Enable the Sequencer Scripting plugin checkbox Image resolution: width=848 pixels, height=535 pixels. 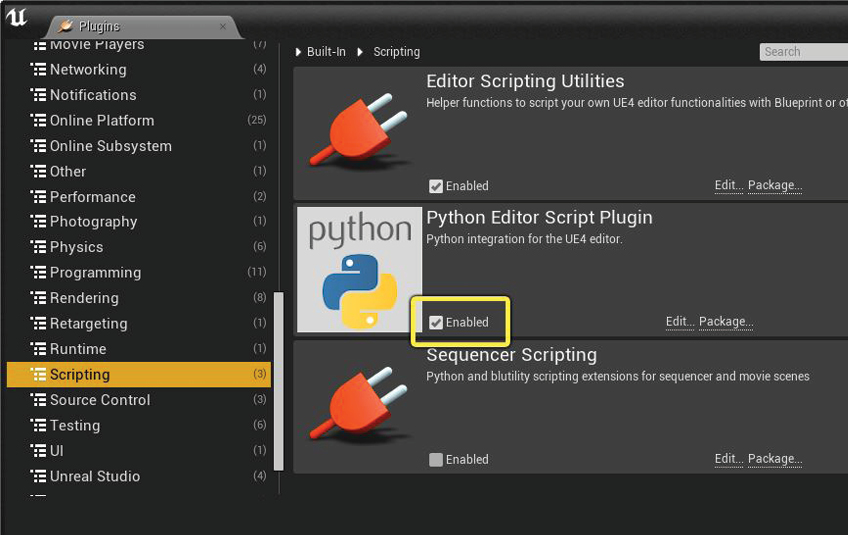(435, 460)
